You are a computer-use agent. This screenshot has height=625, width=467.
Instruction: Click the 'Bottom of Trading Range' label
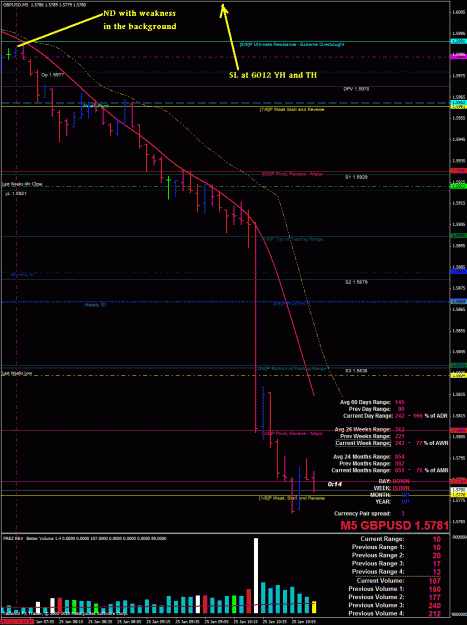pyautogui.click(x=292, y=369)
